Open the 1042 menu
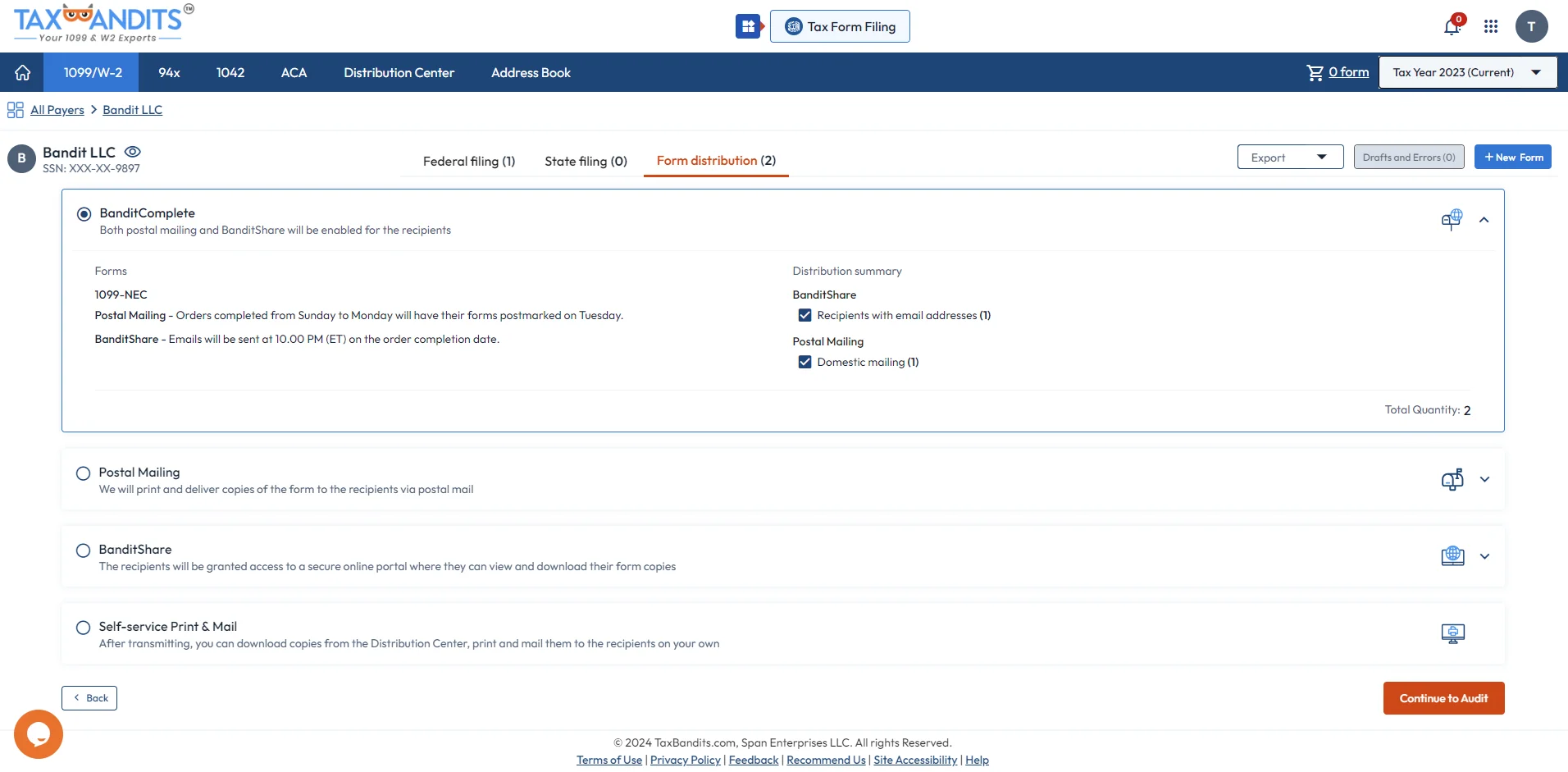Image resolution: width=1568 pixels, height=772 pixels. 230,72
